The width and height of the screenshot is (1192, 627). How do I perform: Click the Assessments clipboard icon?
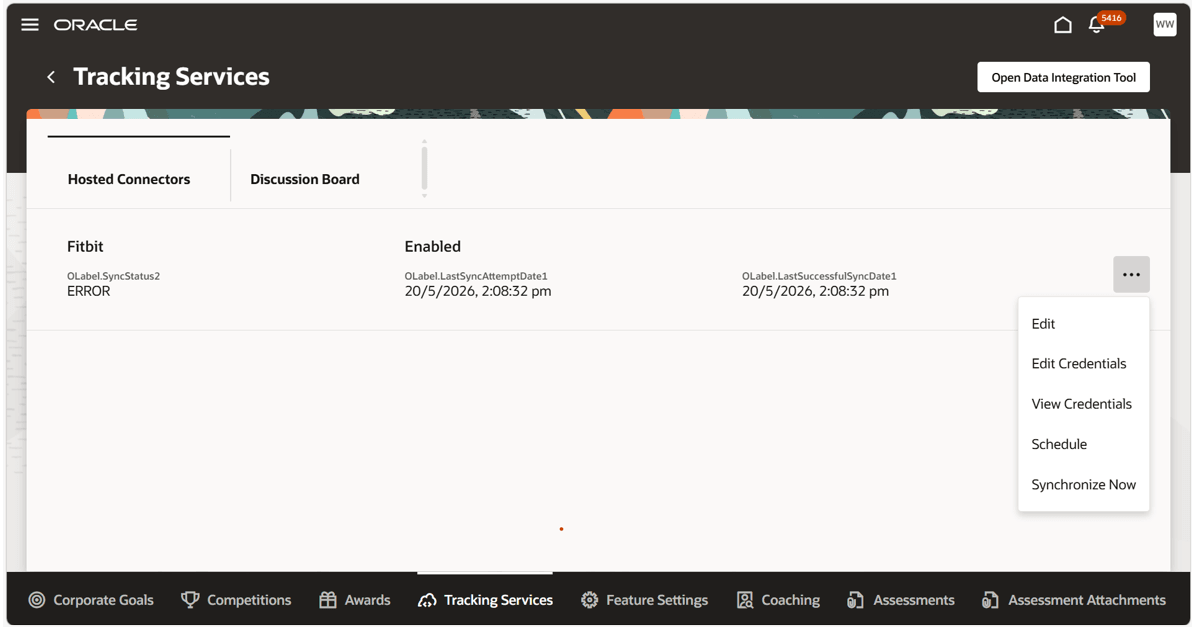[x=855, y=600]
